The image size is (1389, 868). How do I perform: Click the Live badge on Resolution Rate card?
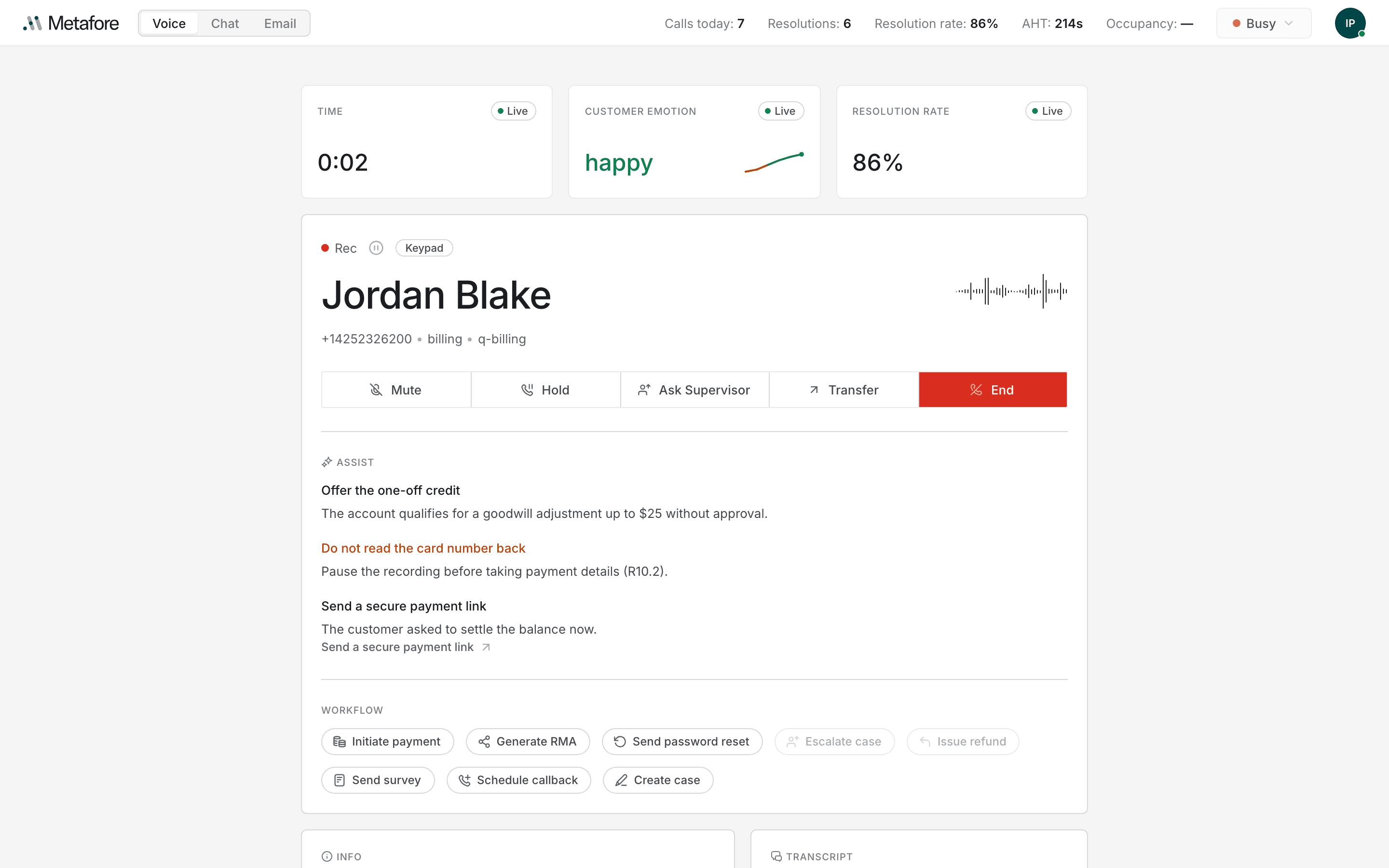click(x=1049, y=111)
